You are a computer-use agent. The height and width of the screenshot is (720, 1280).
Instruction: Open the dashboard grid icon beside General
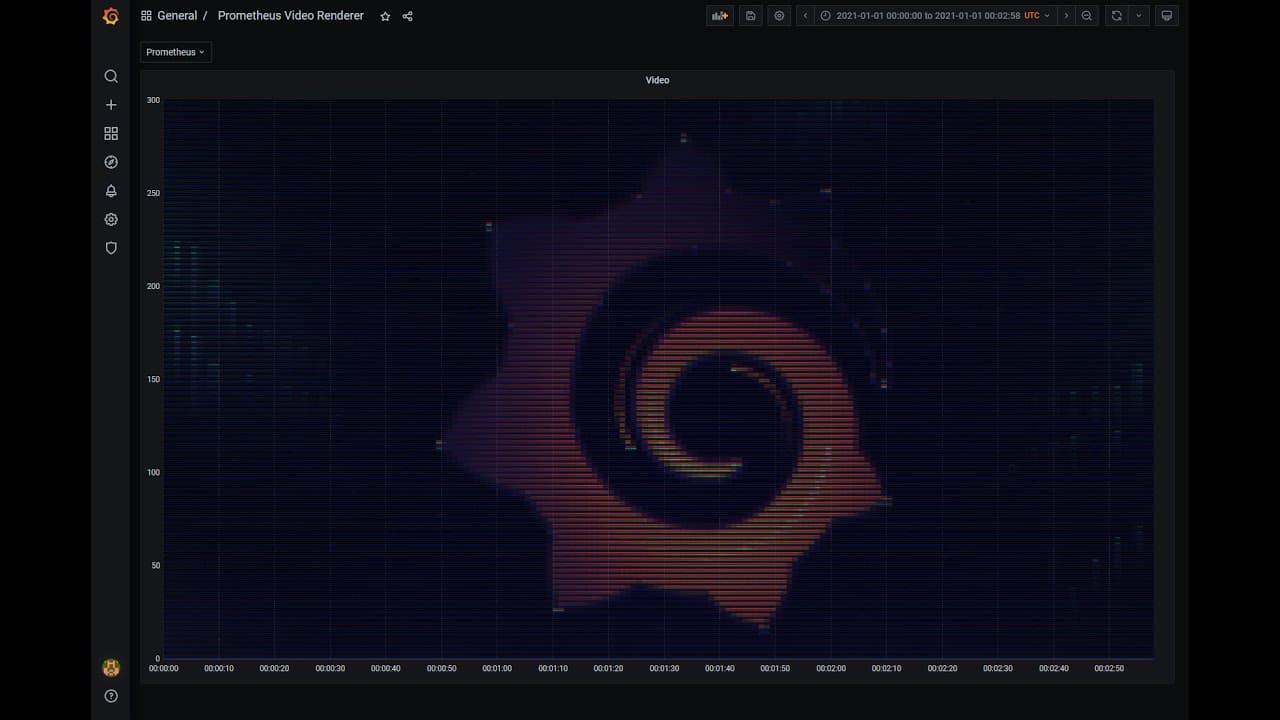146,16
